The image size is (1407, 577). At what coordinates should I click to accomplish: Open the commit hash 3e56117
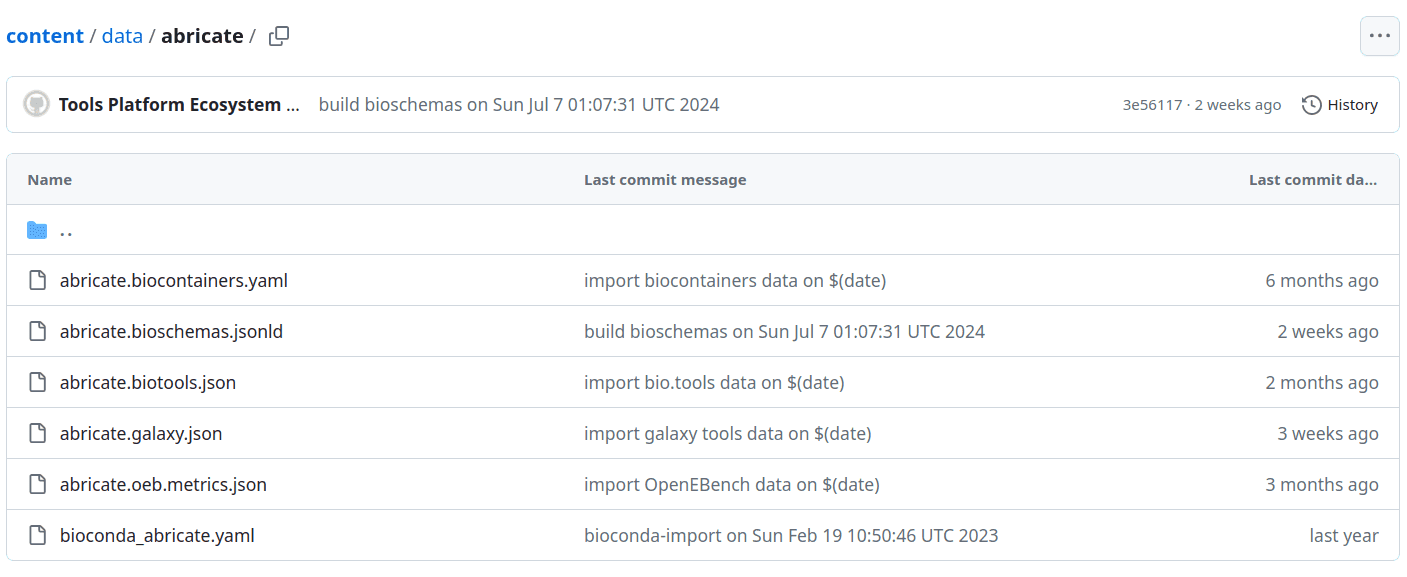(x=1152, y=105)
